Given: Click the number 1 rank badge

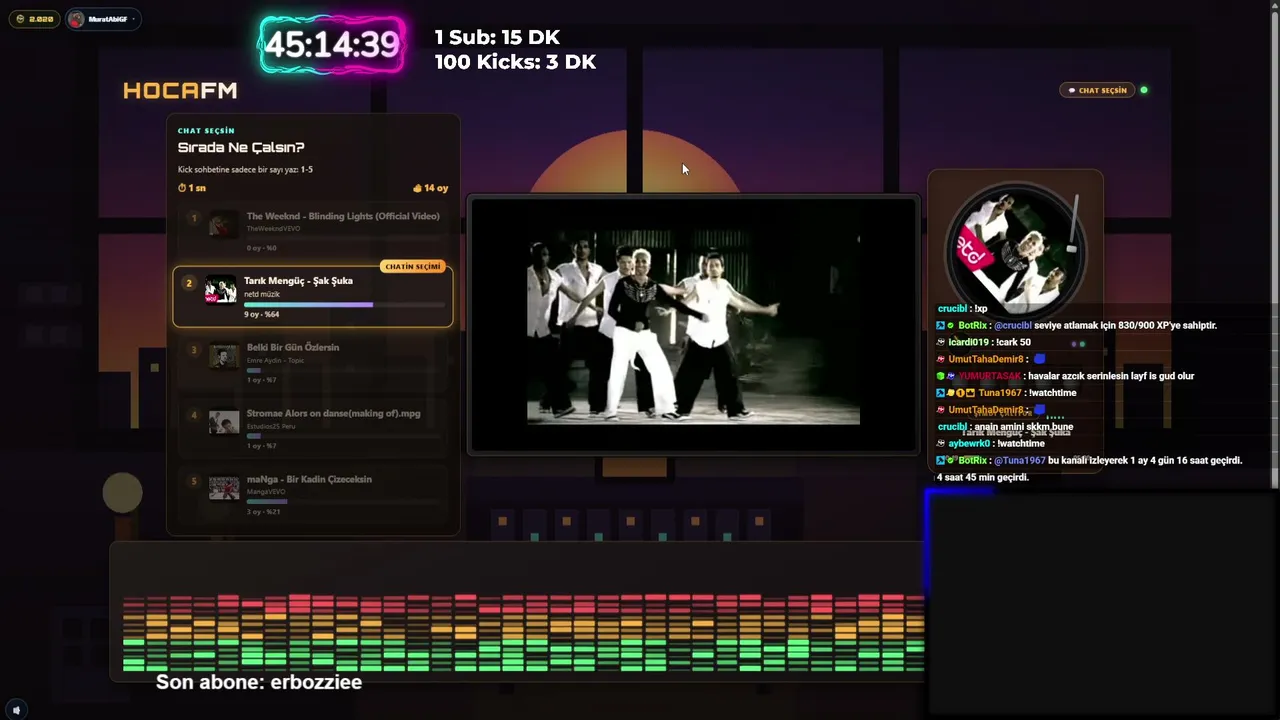Looking at the screenshot, I should pyautogui.click(x=194, y=217).
